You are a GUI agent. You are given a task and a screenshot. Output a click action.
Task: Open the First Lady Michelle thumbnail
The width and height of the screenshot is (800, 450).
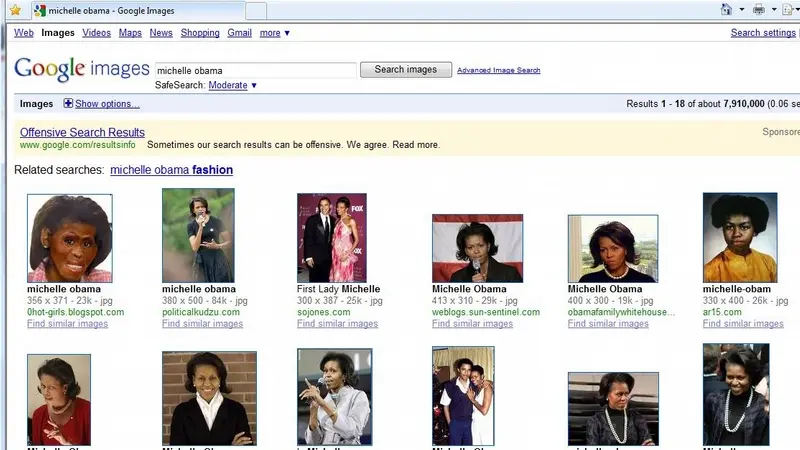coord(332,238)
